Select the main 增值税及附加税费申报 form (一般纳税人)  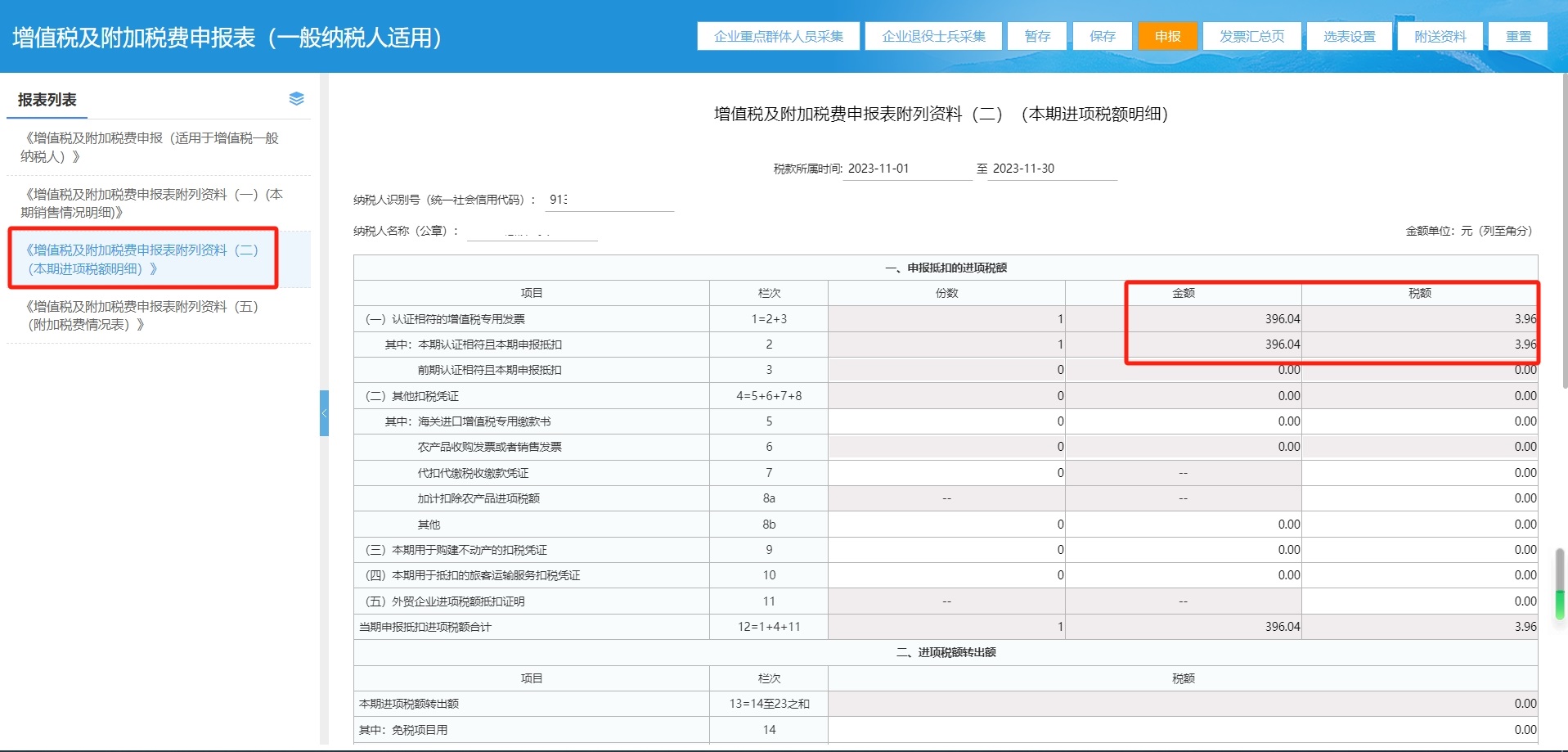[x=151, y=147]
